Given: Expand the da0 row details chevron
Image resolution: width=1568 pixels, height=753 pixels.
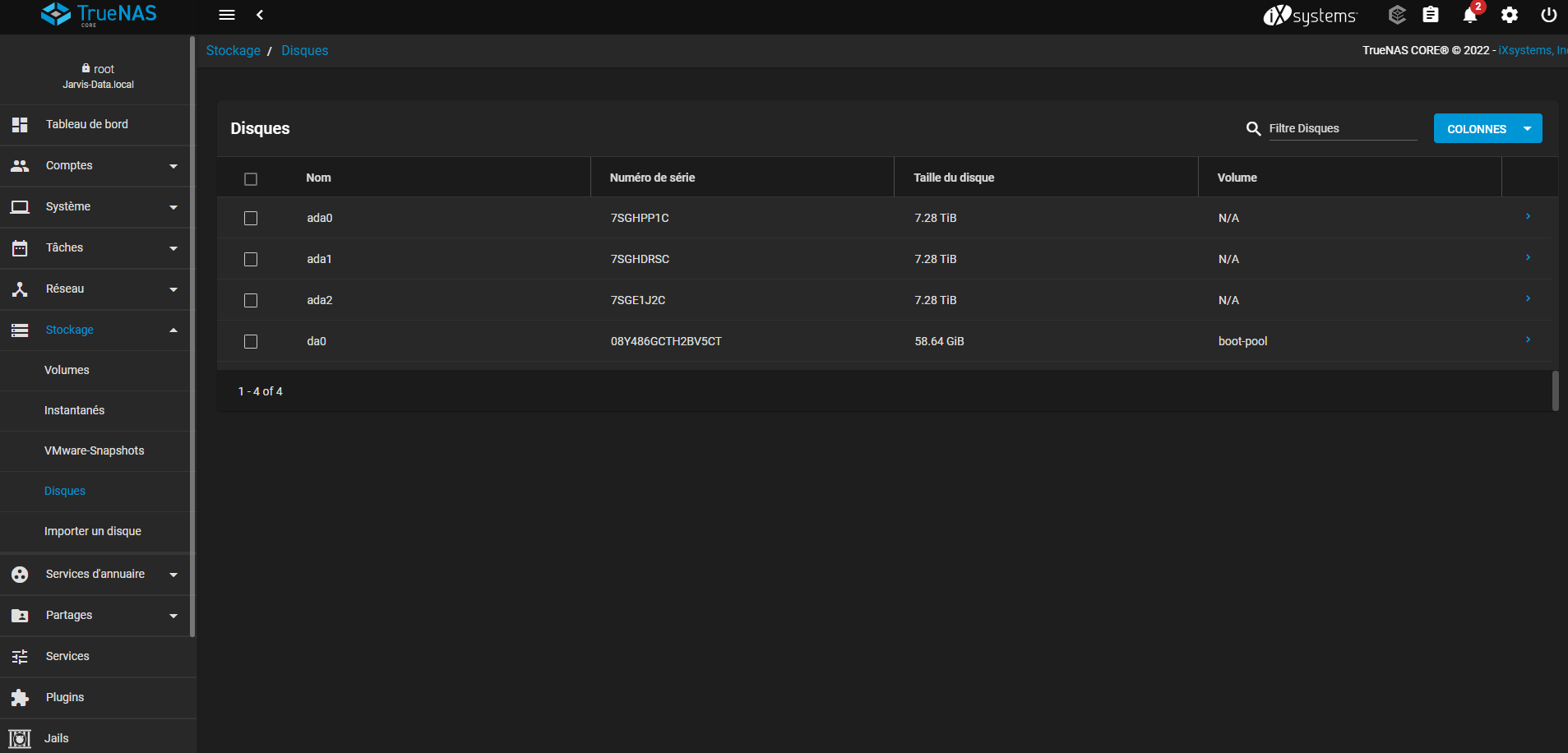Looking at the screenshot, I should [1528, 340].
